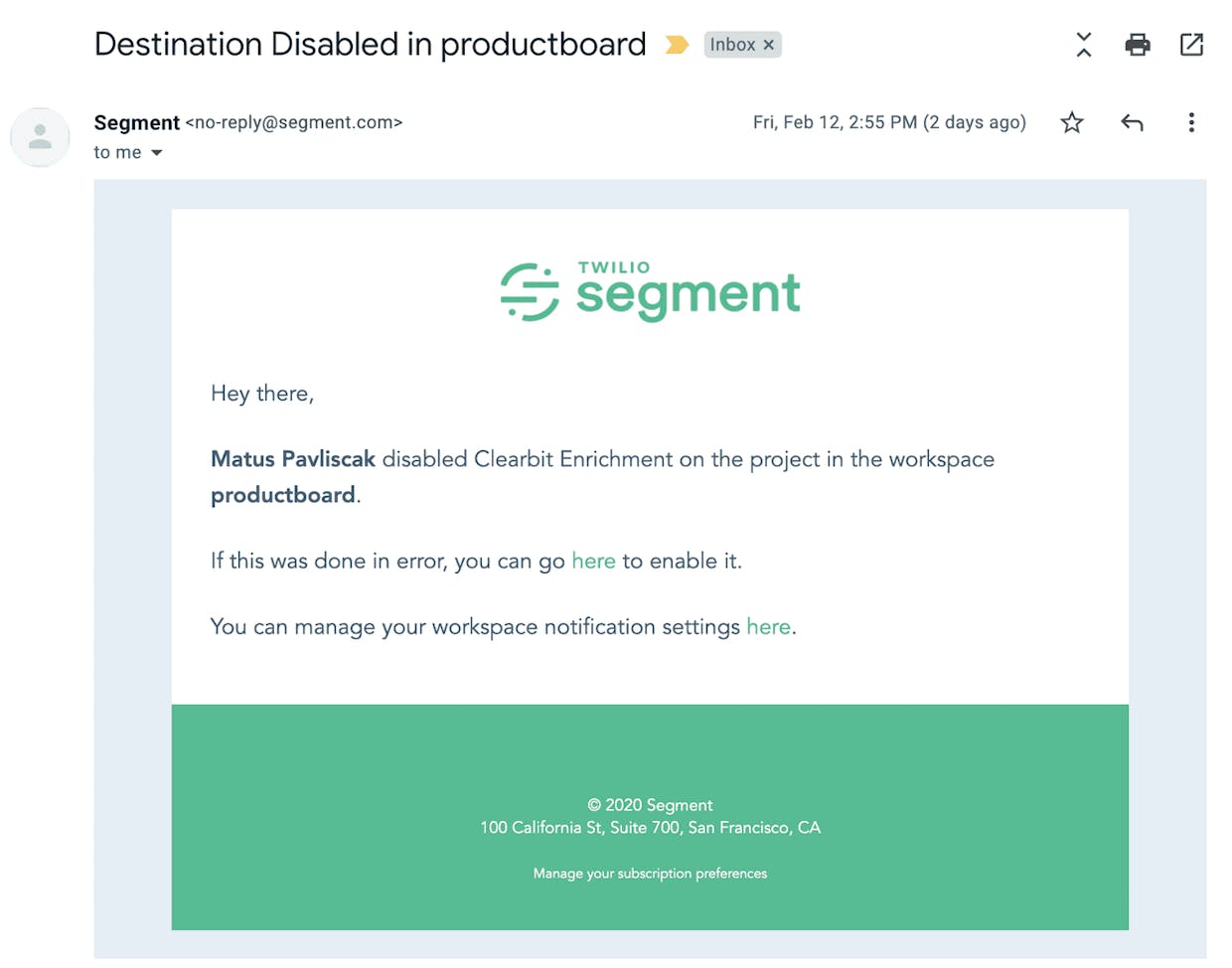Click the no-reply@segment.com address
This screenshot has width=1232, height=968.
click(x=294, y=122)
